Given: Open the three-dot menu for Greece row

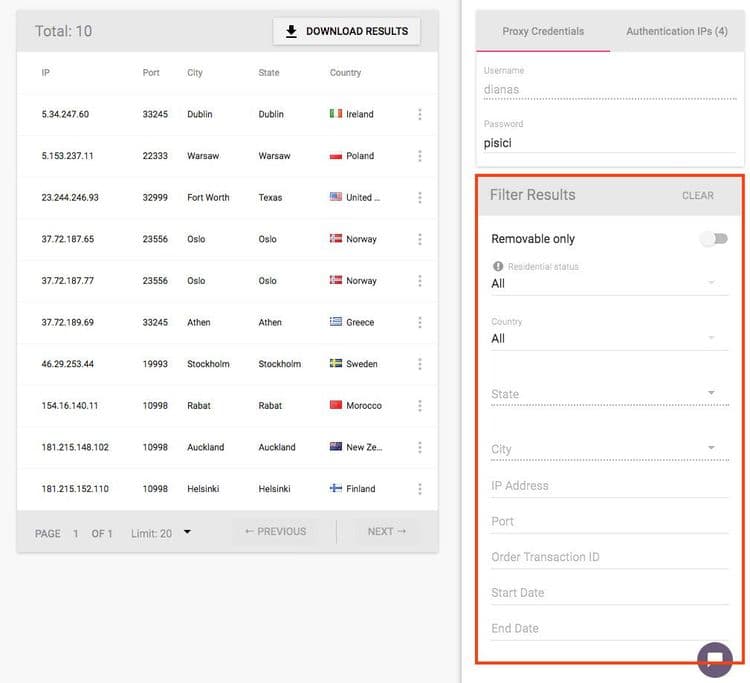Looking at the screenshot, I should (x=419, y=323).
